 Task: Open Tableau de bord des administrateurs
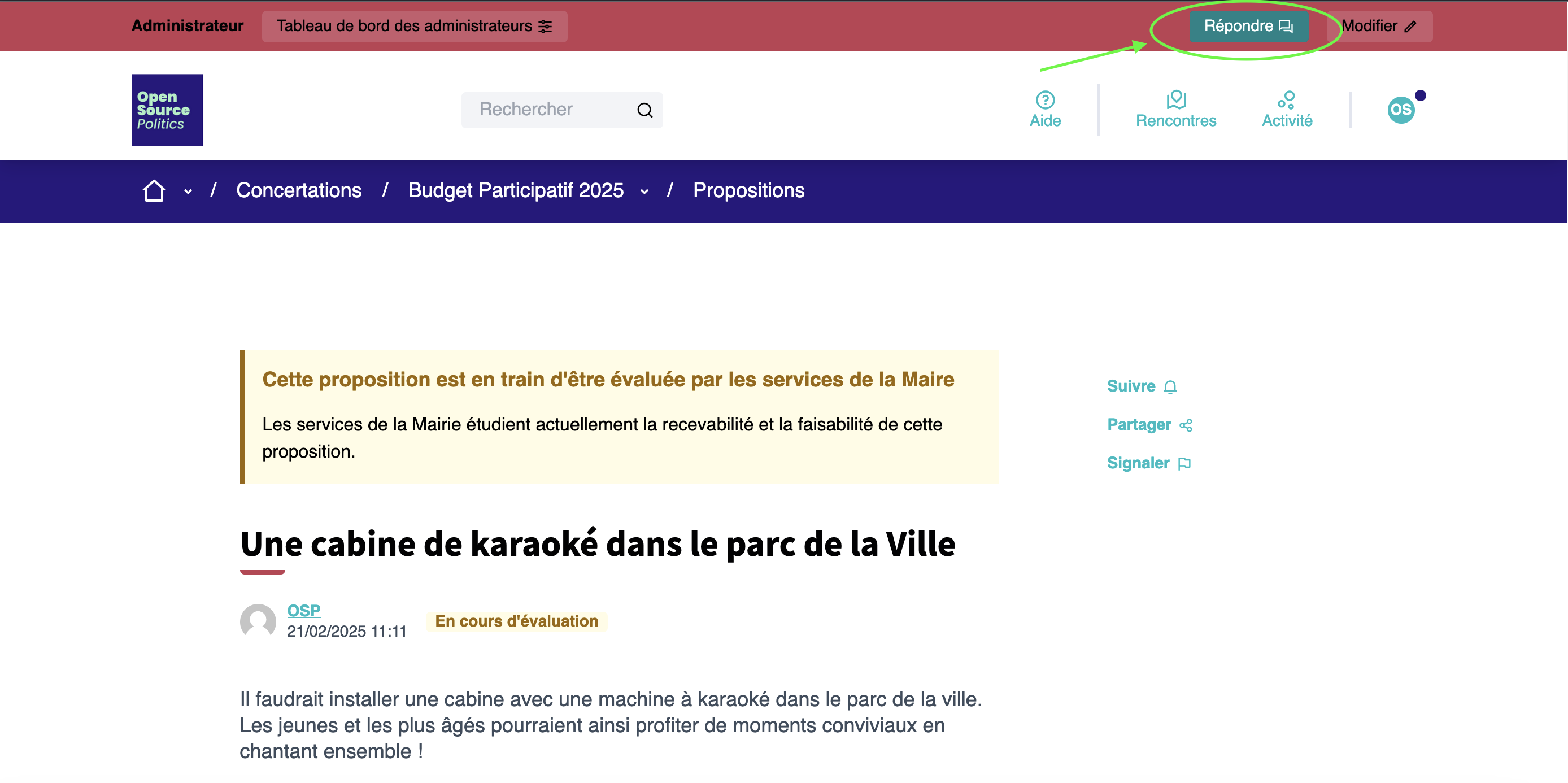click(x=414, y=26)
